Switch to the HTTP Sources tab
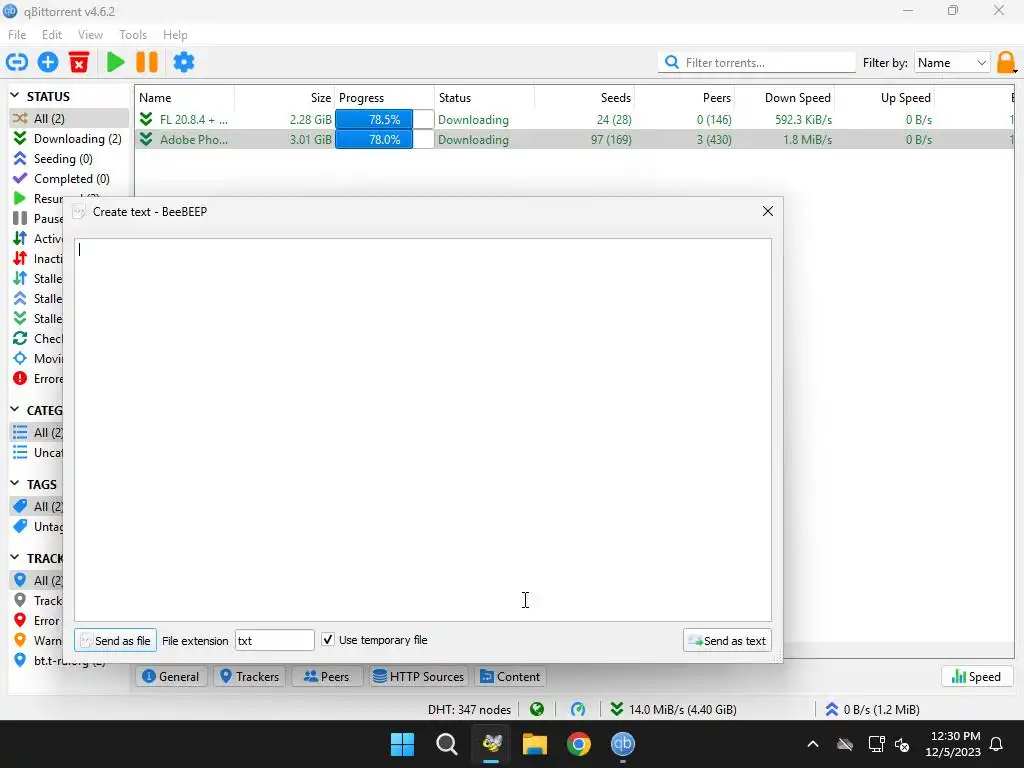 pos(419,677)
